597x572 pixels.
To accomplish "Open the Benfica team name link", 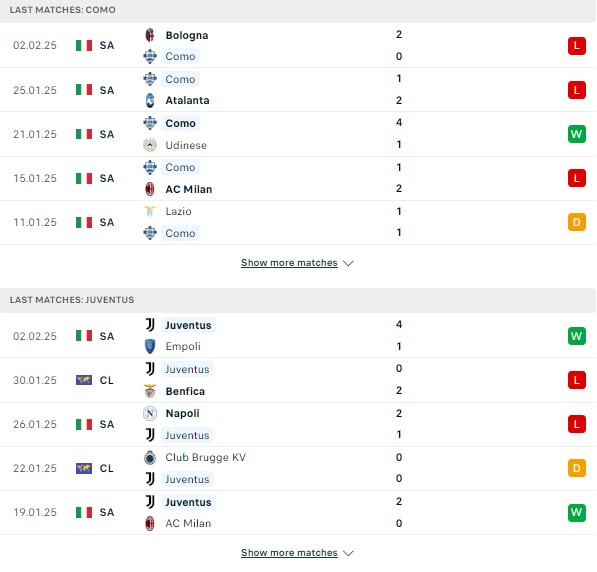I will (185, 391).
